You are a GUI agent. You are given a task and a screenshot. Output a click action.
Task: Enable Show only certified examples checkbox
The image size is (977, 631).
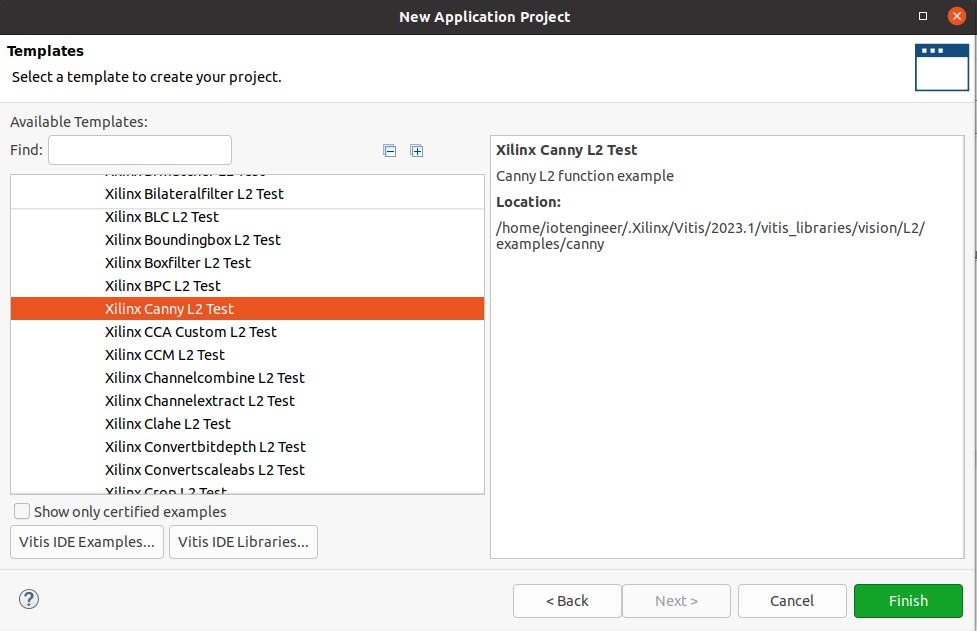(x=22, y=512)
